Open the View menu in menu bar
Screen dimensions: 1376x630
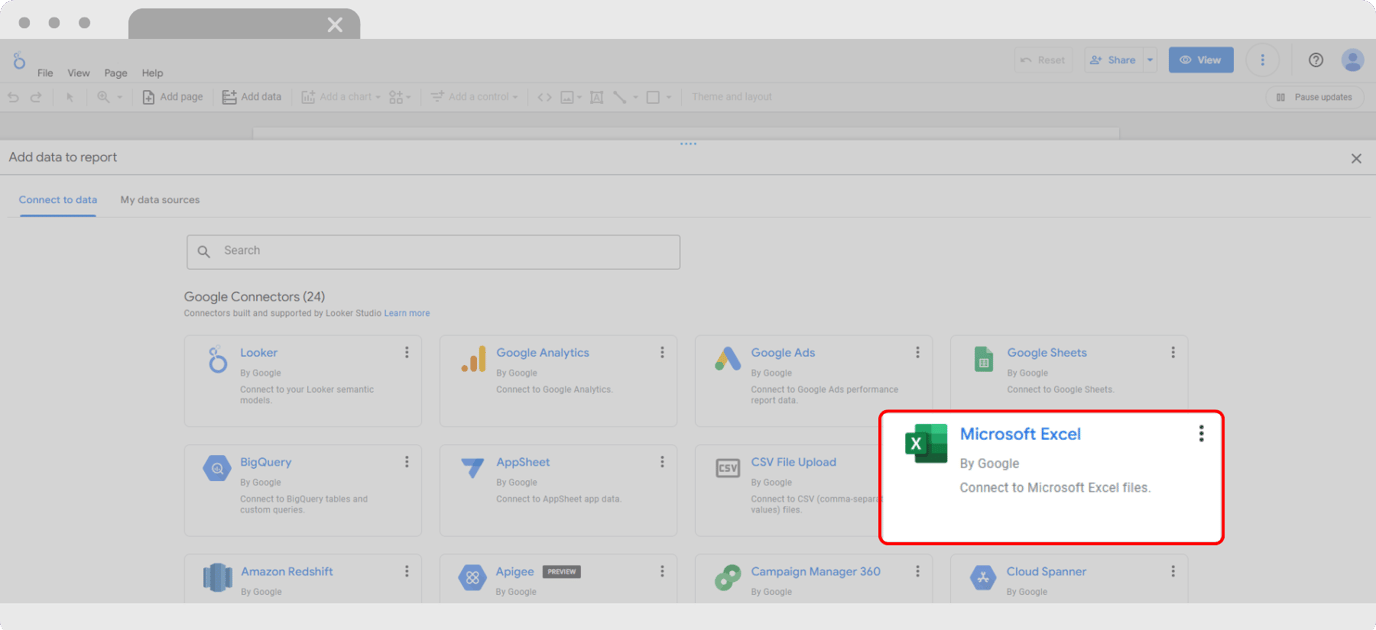pyautogui.click(x=78, y=73)
